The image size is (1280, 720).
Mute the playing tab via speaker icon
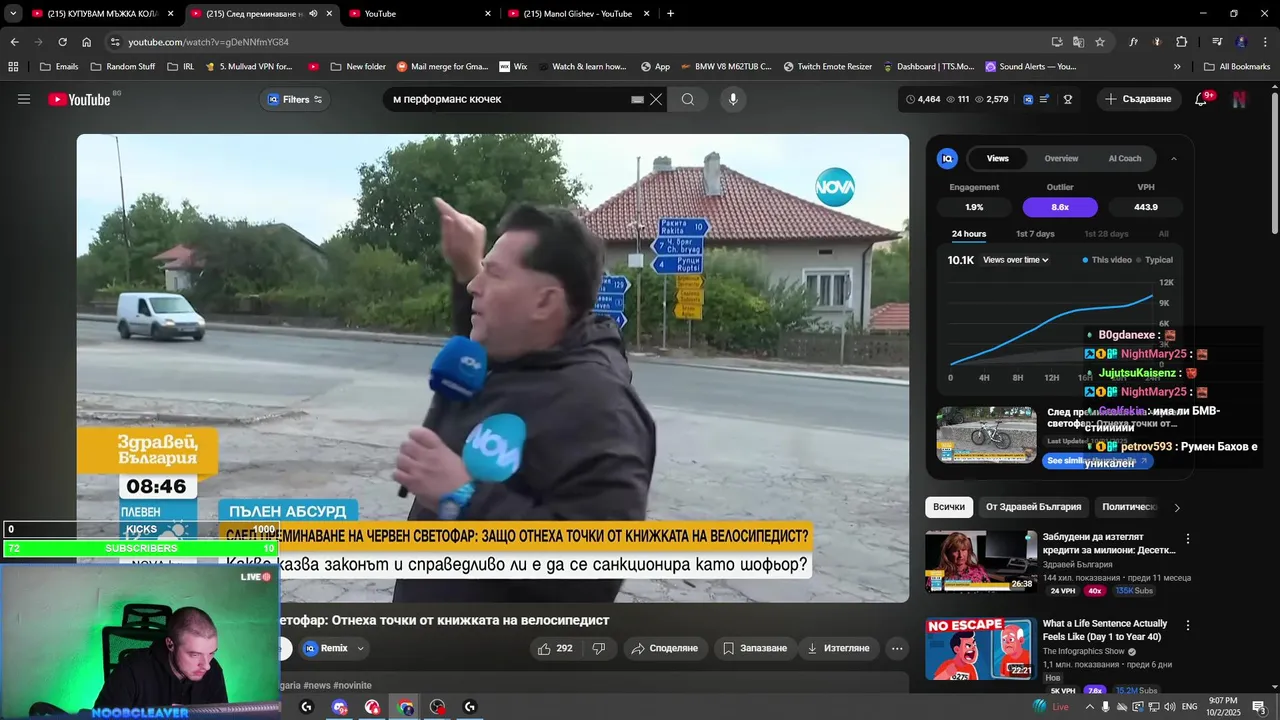(313, 14)
